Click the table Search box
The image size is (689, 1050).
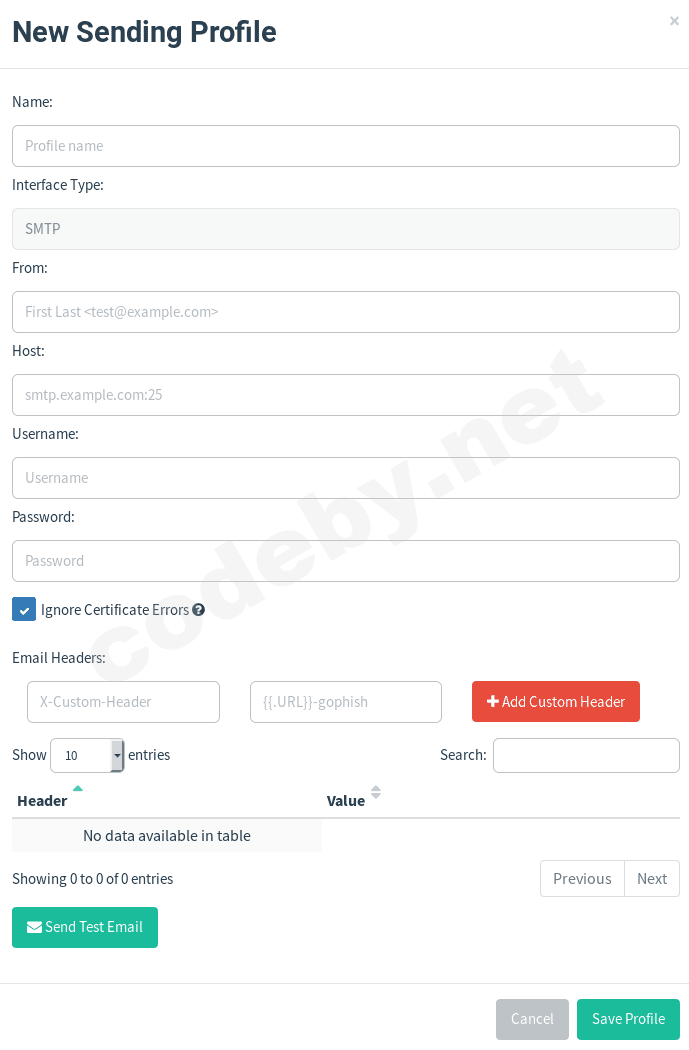[x=586, y=756]
